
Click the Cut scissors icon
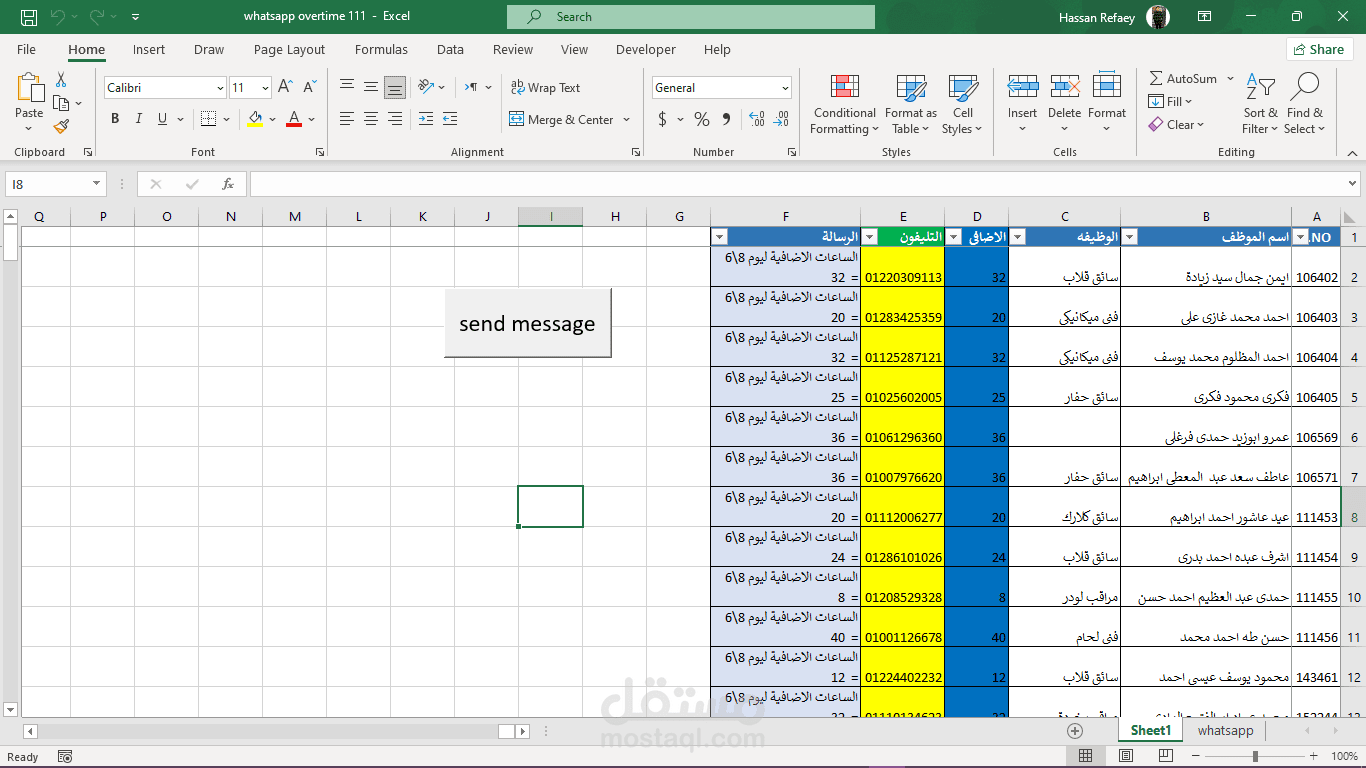pyautogui.click(x=61, y=80)
